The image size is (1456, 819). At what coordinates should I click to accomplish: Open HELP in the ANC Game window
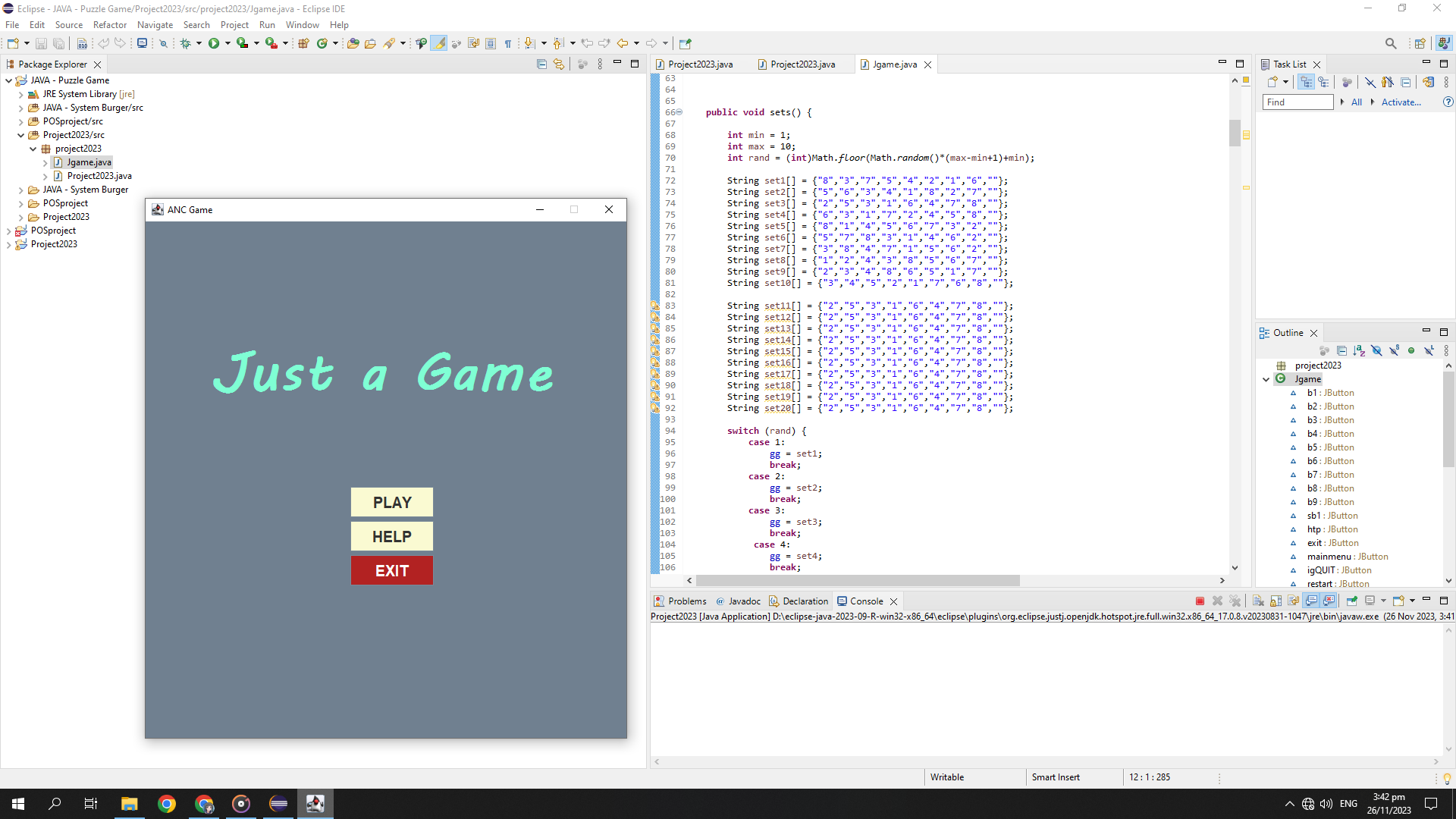(392, 536)
